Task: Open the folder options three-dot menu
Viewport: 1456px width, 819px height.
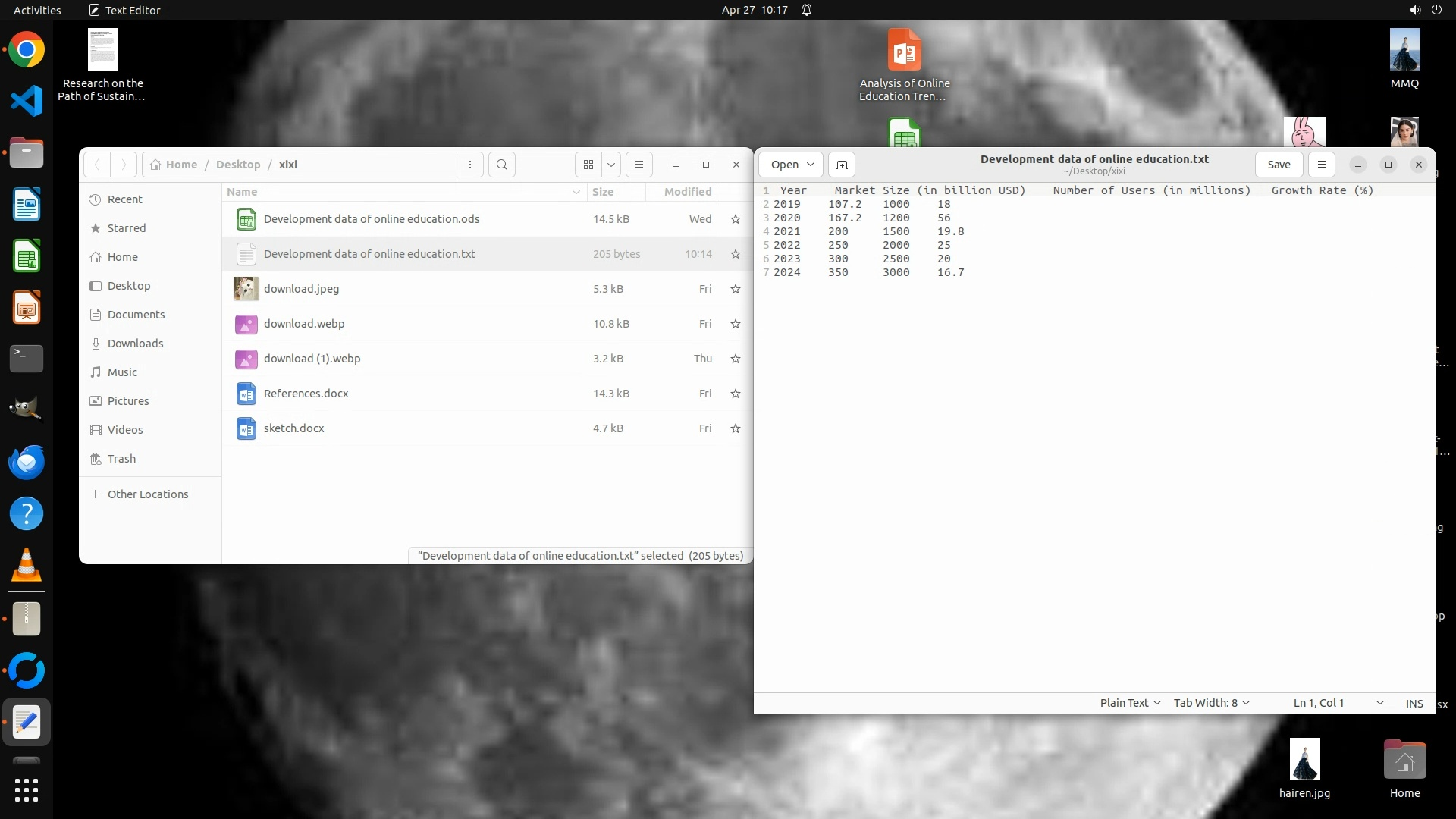Action: pos(470,165)
